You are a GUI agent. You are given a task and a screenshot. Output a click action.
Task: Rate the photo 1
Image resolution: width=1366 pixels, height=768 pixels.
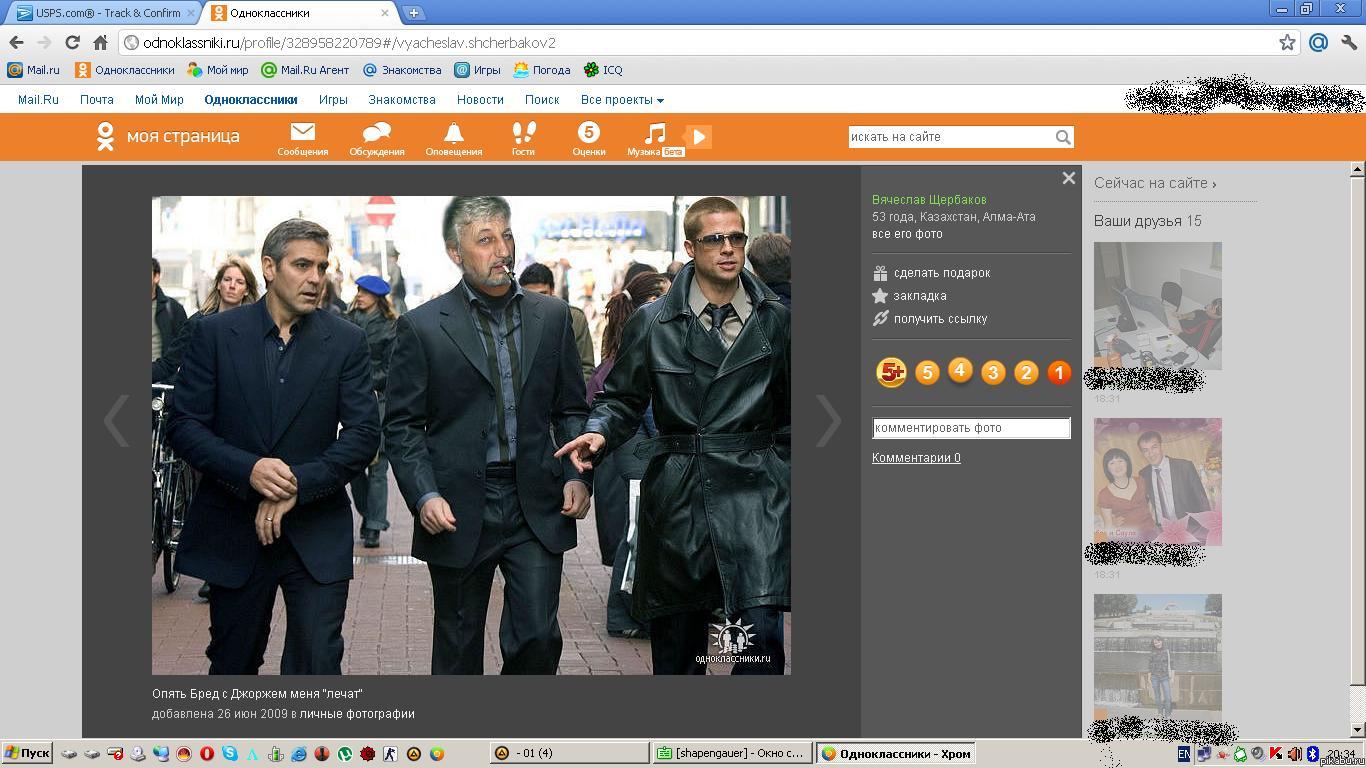[1059, 373]
